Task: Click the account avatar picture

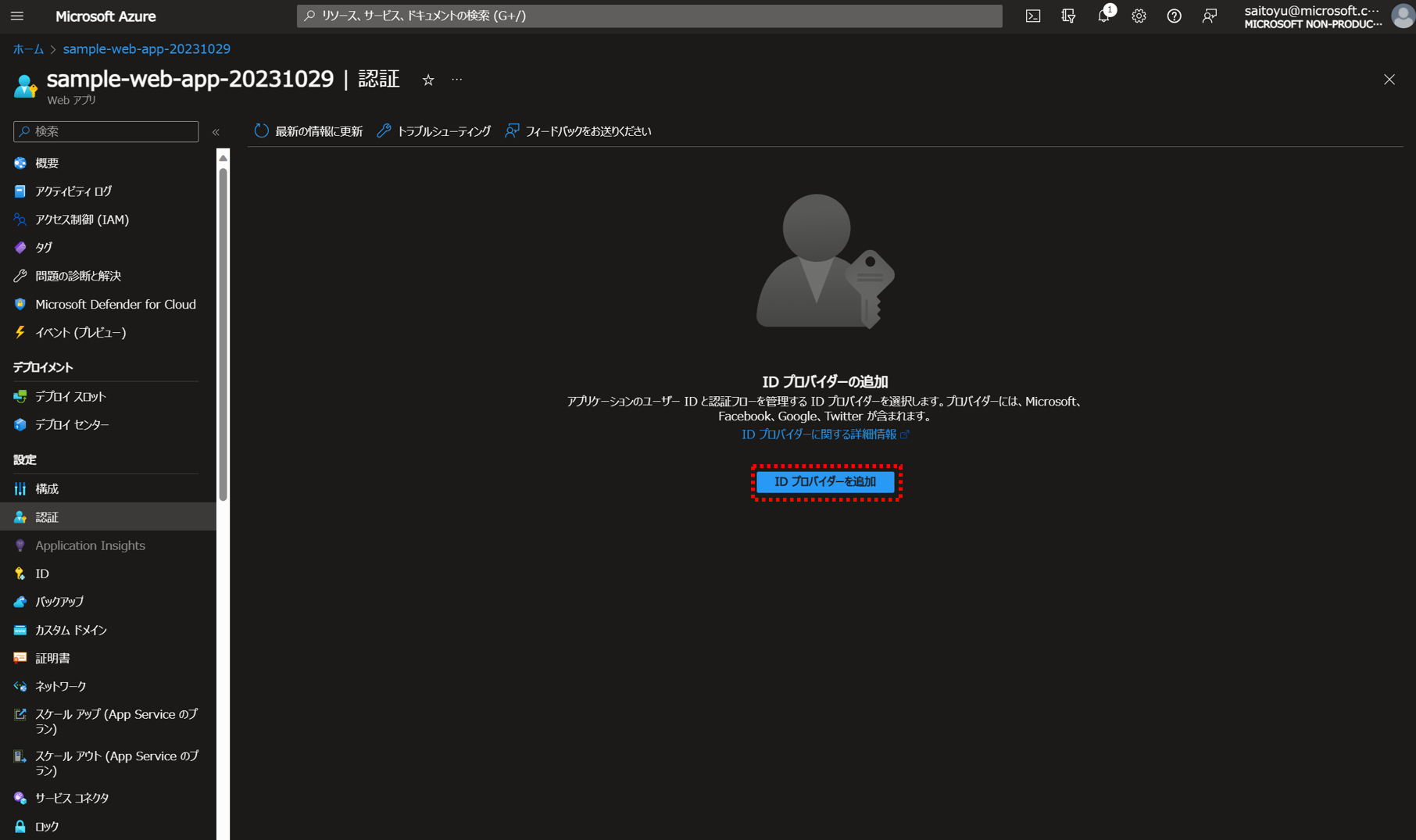Action: 1403,16
